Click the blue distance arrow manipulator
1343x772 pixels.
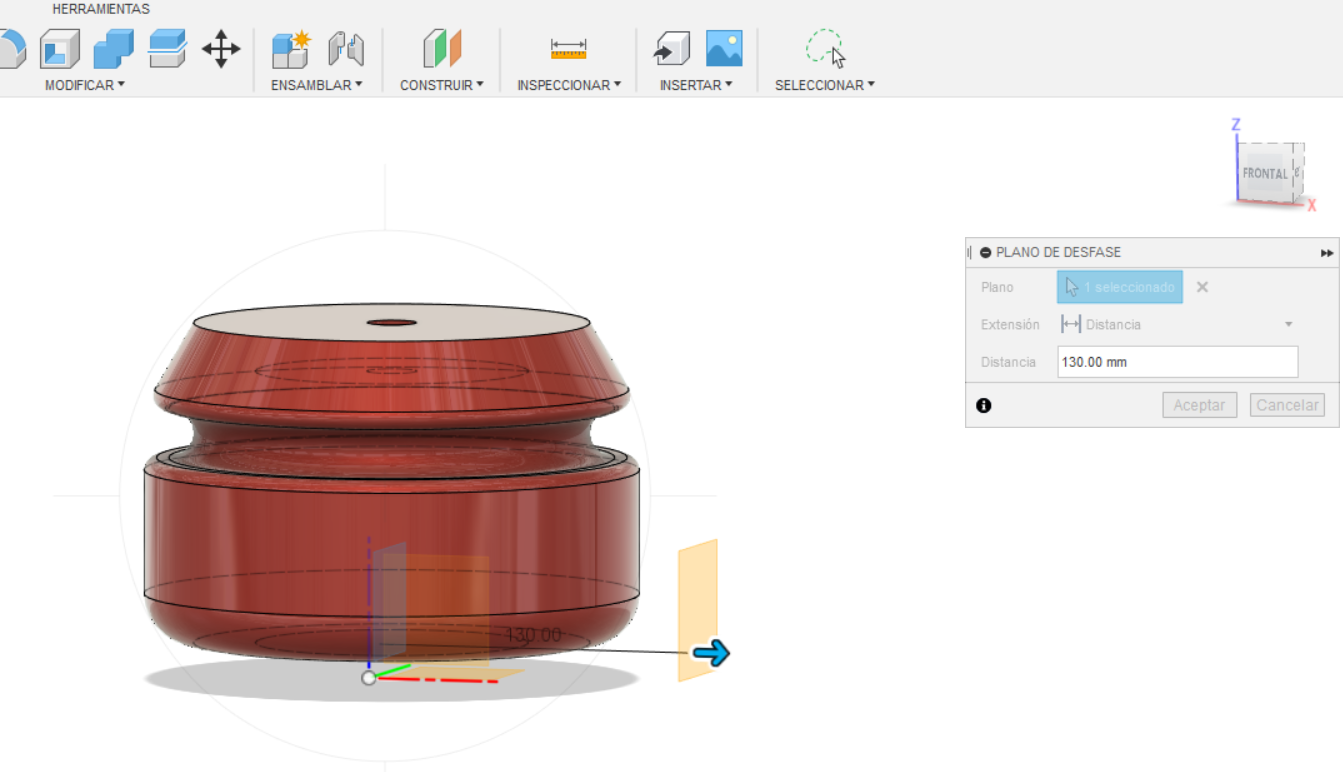point(711,654)
